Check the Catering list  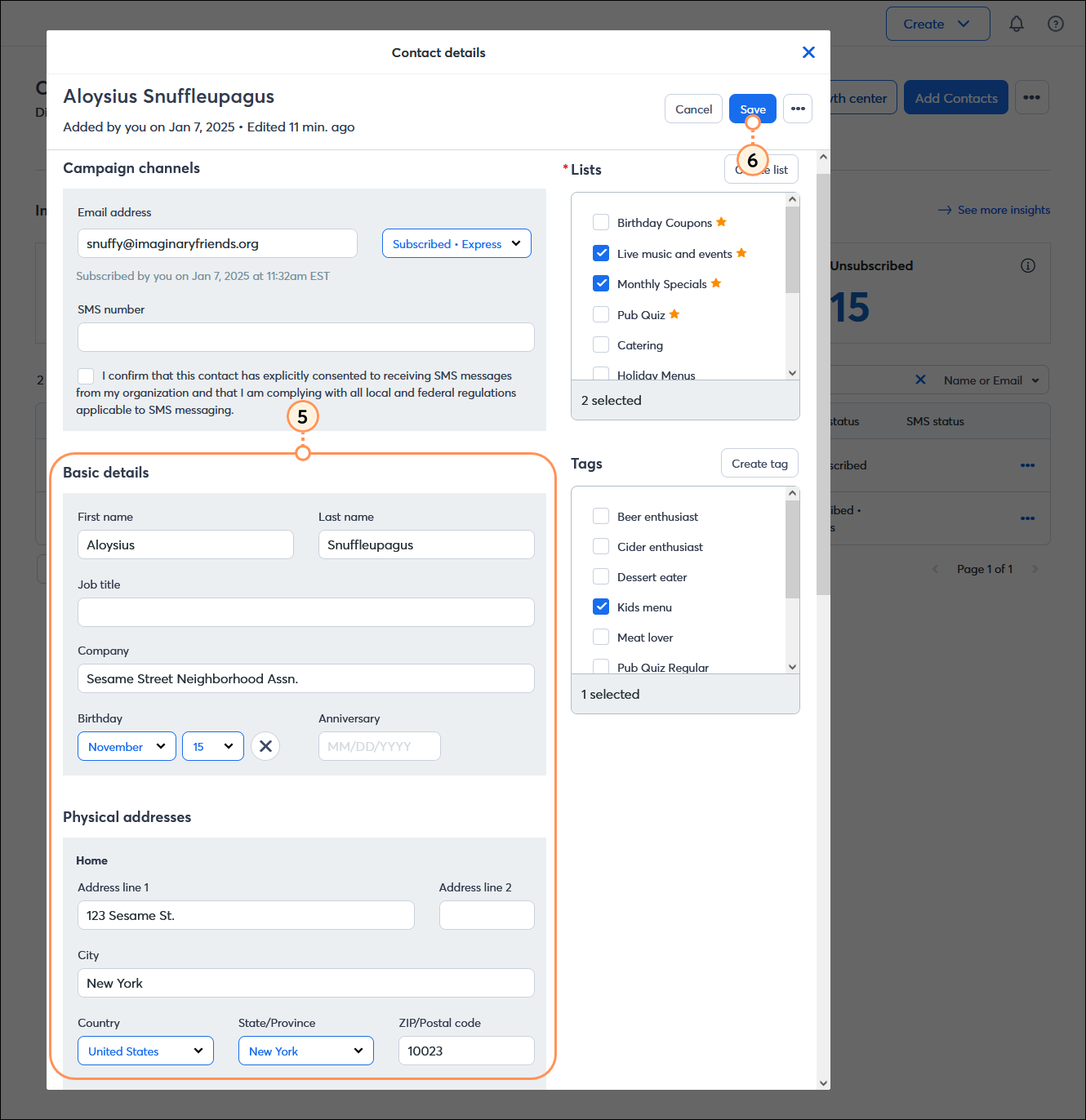(601, 344)
